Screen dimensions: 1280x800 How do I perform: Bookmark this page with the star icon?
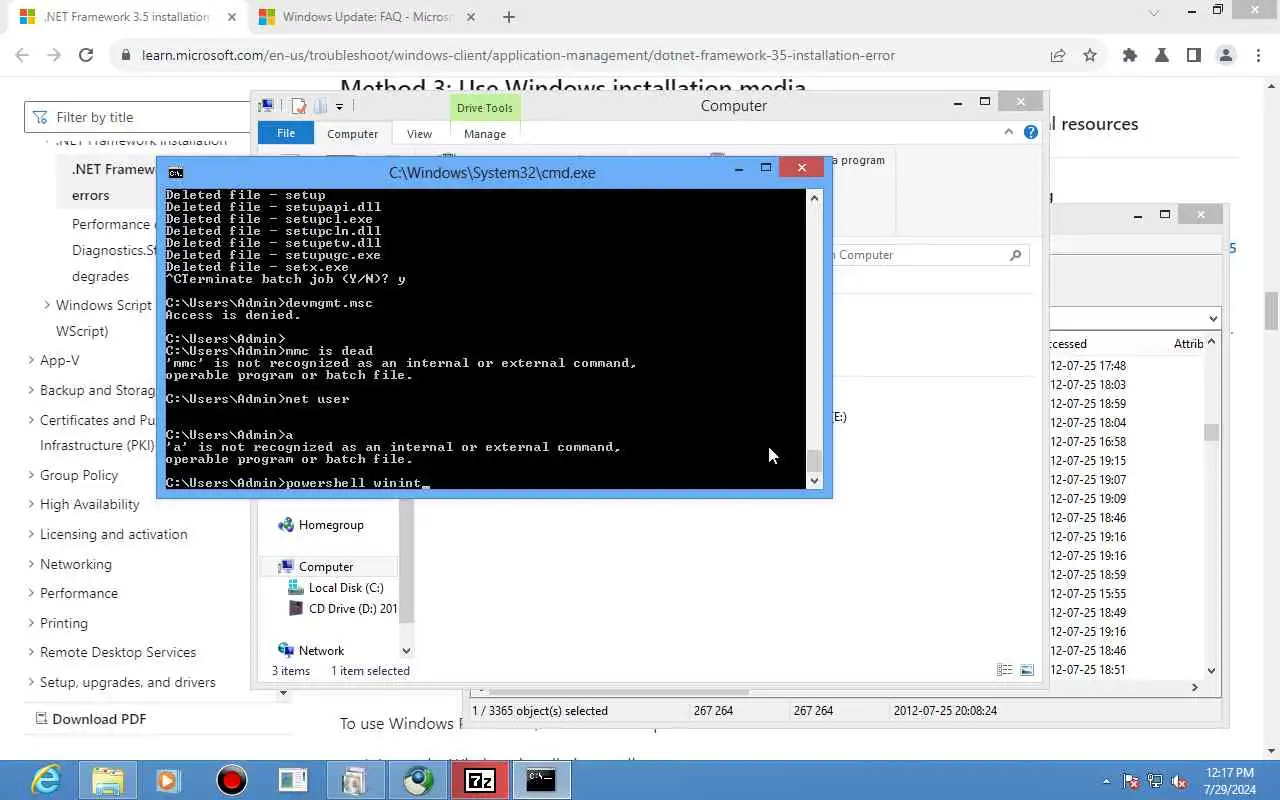(1090, 55)
